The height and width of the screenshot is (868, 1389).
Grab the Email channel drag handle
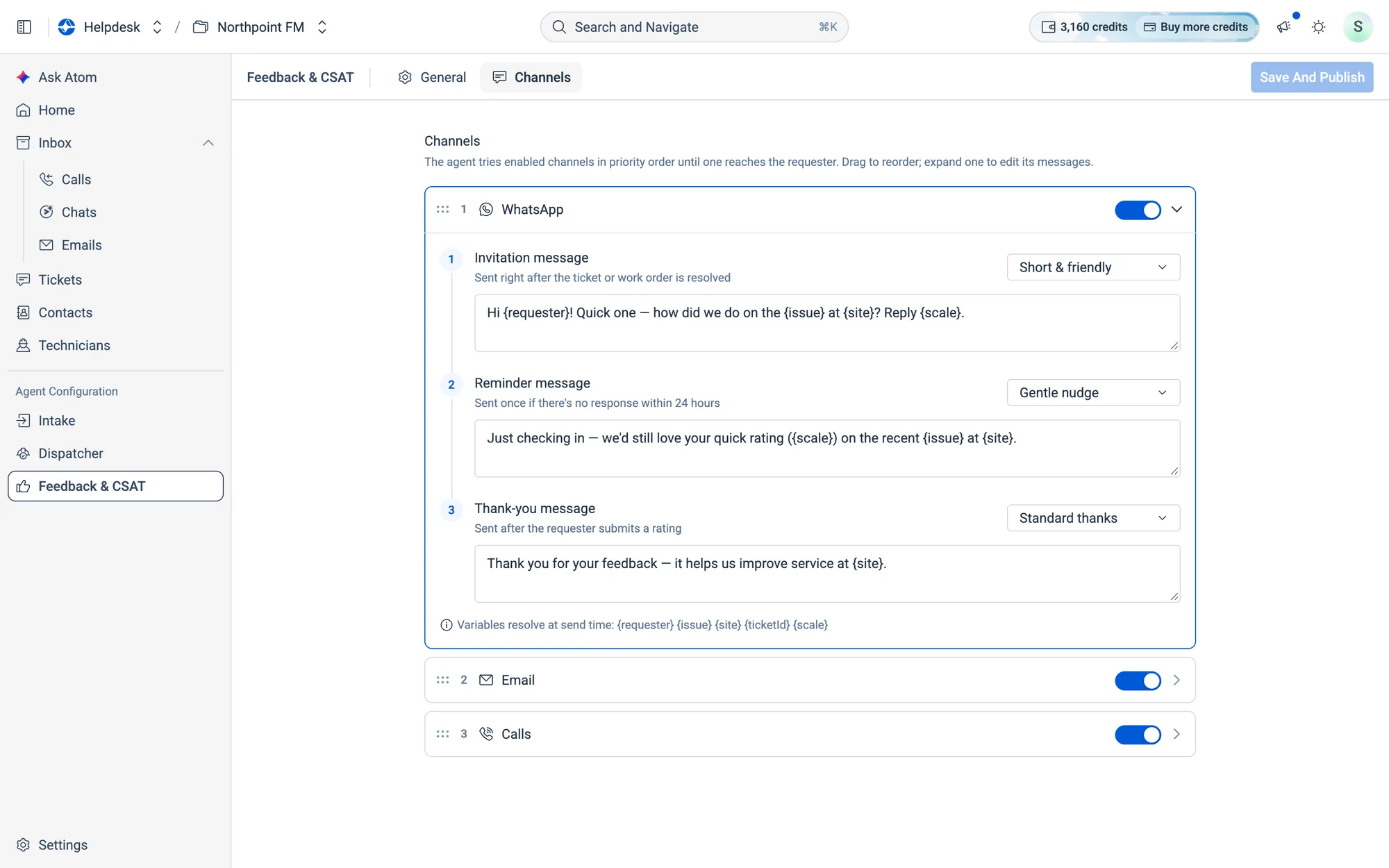(442, 680)
